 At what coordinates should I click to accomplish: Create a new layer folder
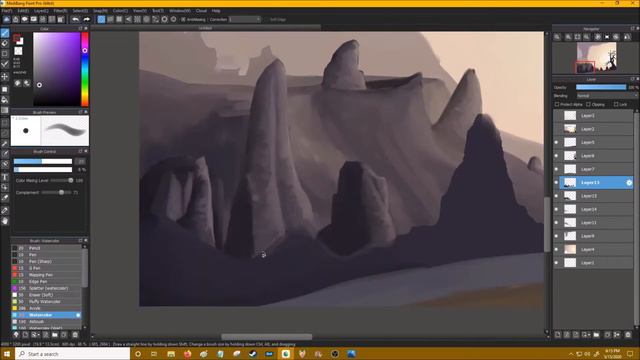[x=596, y=335]
